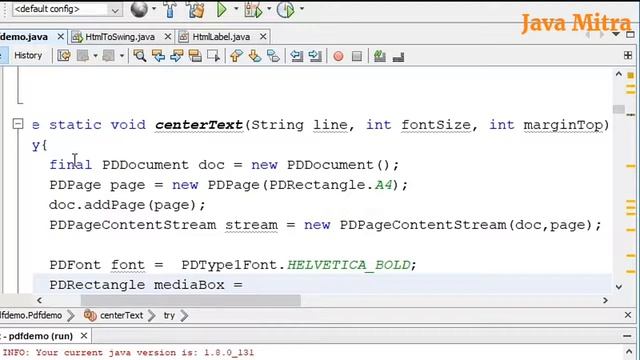The height and width of the screenshot is (360, 640).
Task: Click the mediaBox variable name
Action: (x=189, y=284)
